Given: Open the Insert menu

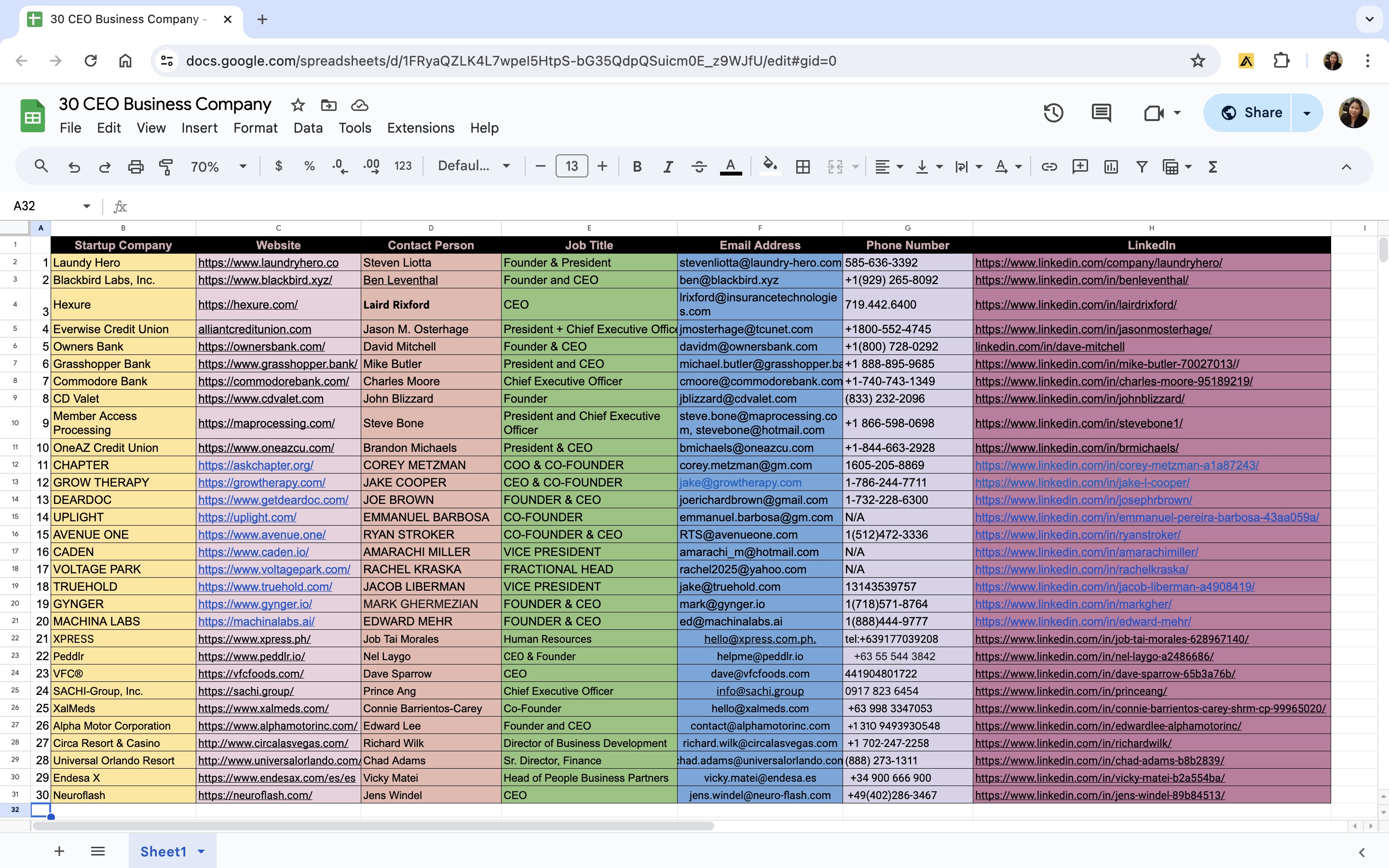Looking at the screenshot, I should coord(199,128).
